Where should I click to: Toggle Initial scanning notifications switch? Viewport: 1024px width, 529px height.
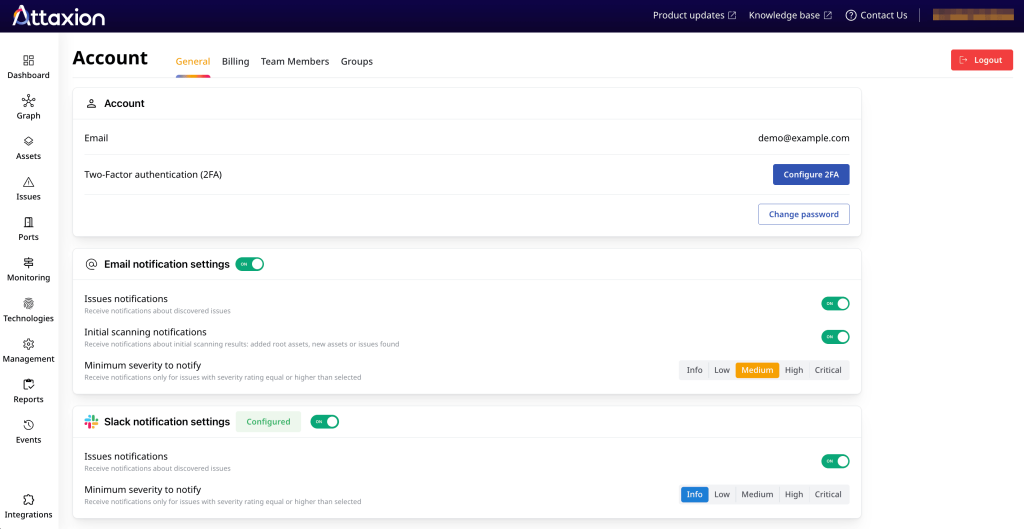pyautogui.click(x=835, y=337)
